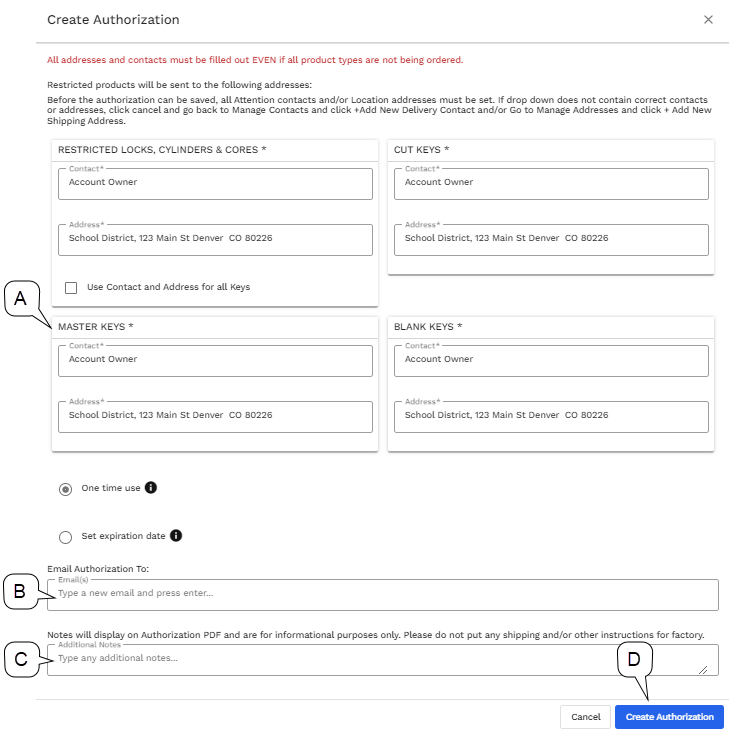This screenshot has width=729, height=736.
Task: Check Use Contact and Address for all Keys
Action: tap(71, 288)
